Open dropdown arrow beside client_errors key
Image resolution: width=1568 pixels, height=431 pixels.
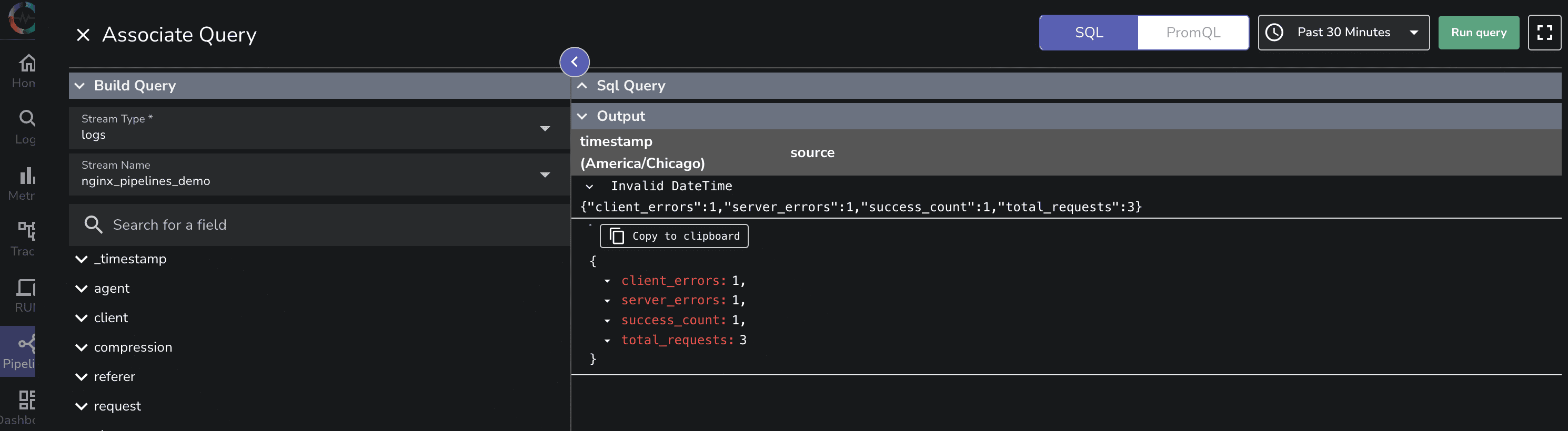coord(607,281)
